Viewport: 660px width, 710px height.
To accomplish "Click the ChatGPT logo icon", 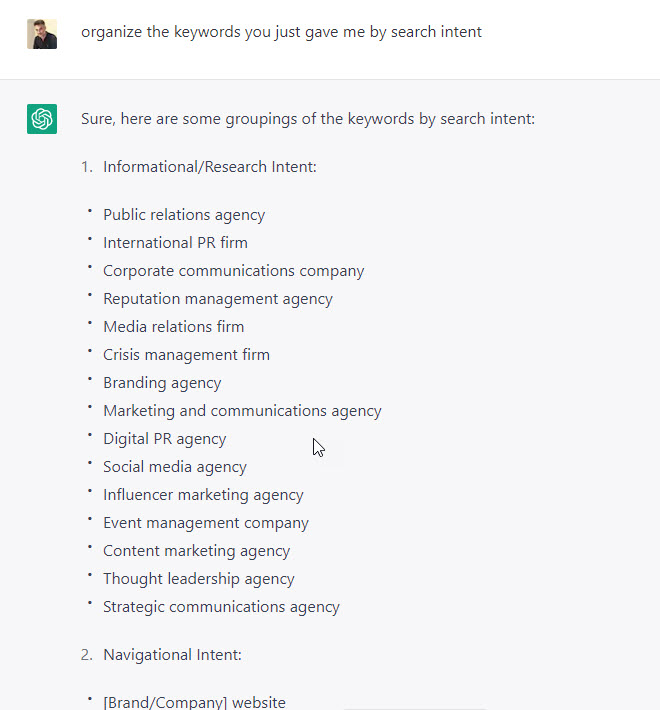I will click(42, 119).
